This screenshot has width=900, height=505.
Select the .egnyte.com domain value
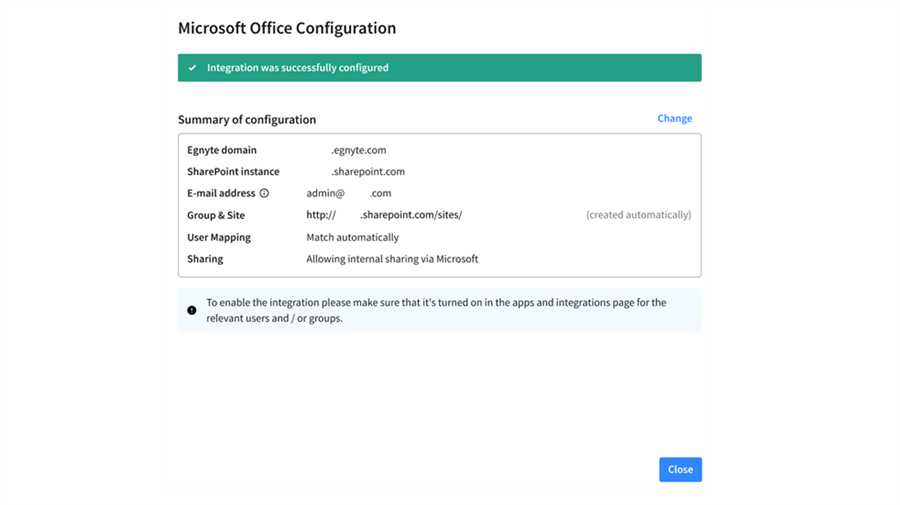(358, 150)
